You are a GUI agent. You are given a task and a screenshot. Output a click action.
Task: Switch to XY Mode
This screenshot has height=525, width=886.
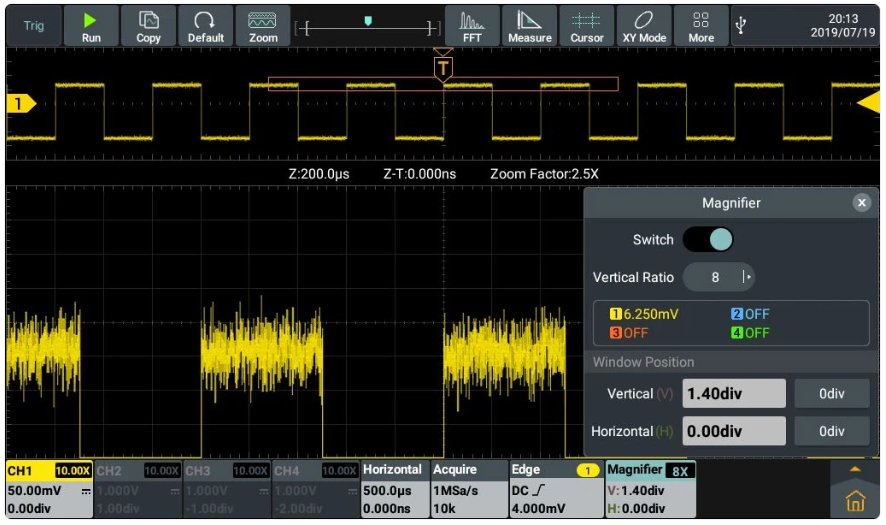point(644,26)
